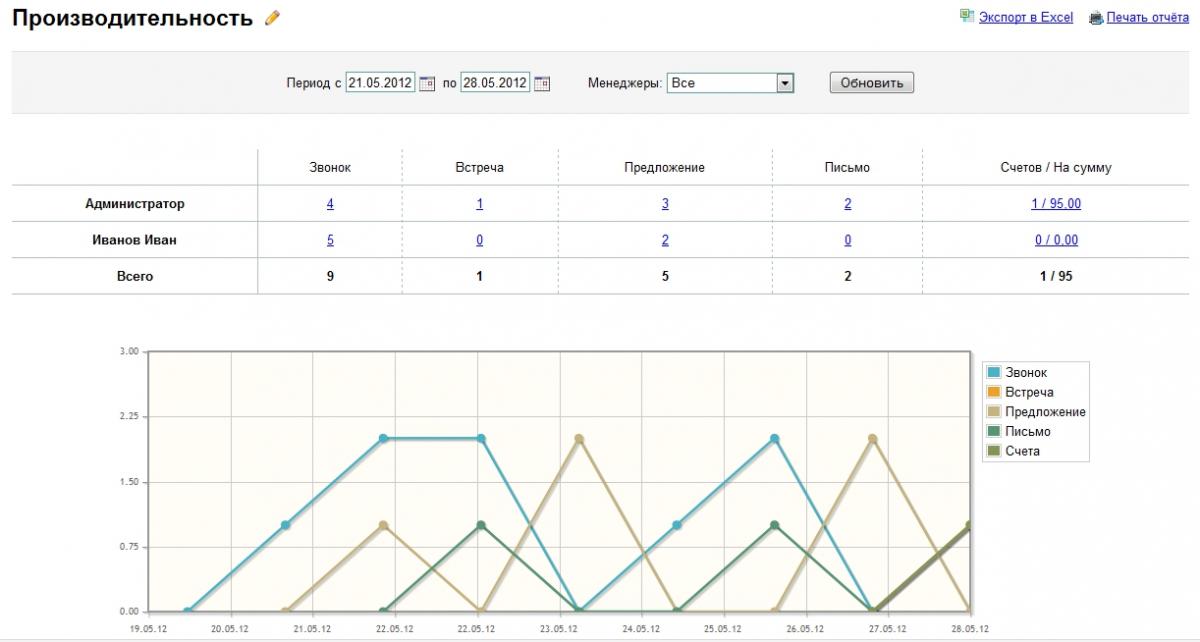The height and width of the screenshot is (642, 1200).
Task: Click the end date field 28.05.2012
Action: 494,83
